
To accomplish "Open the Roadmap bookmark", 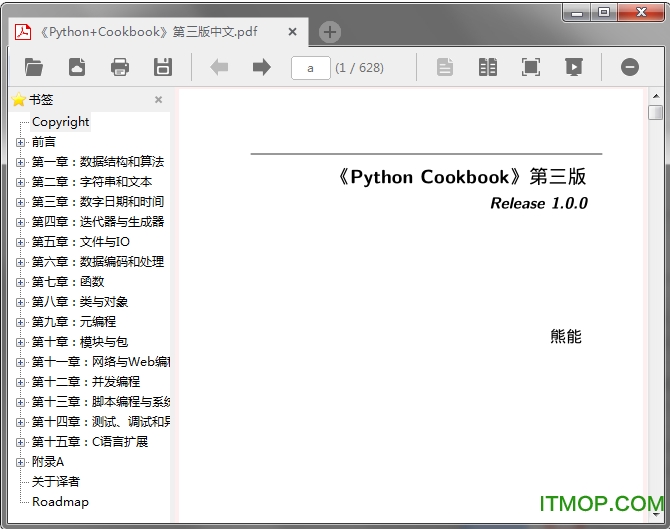I will pyautogui.click(x=60, y=502).
